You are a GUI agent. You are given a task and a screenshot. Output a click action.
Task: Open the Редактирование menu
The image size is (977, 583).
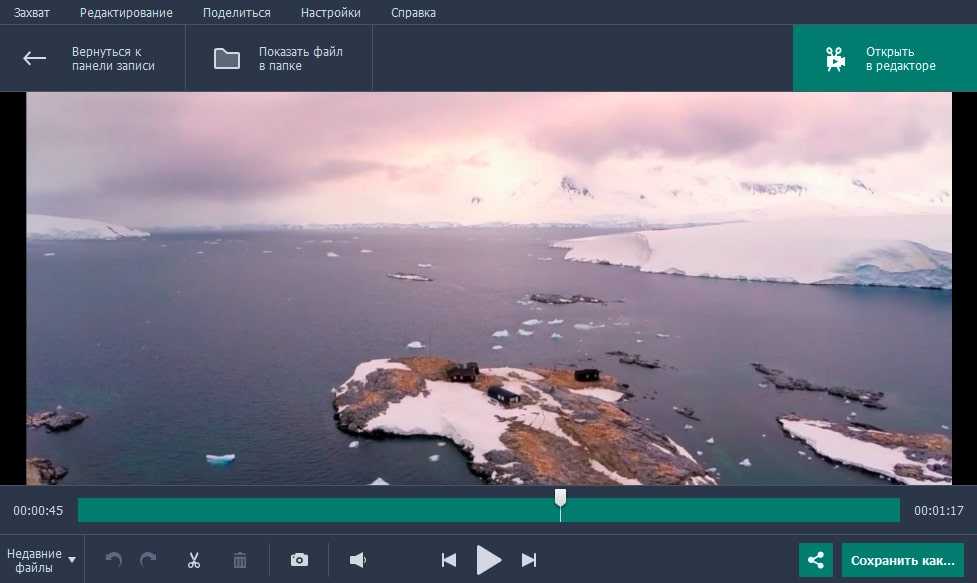[126, 13]
